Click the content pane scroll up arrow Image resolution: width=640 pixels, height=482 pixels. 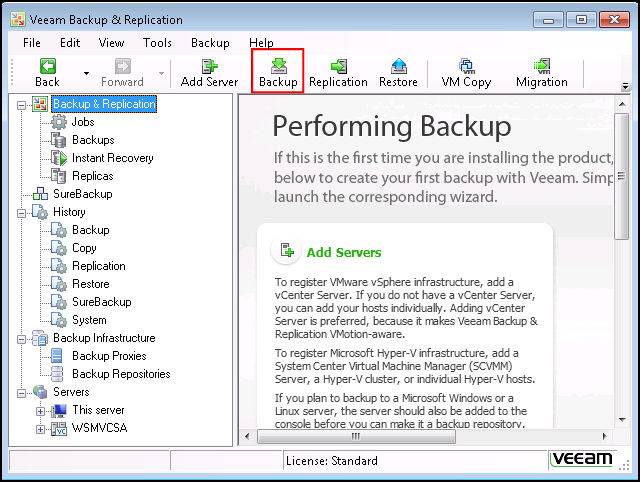[622, 104]
